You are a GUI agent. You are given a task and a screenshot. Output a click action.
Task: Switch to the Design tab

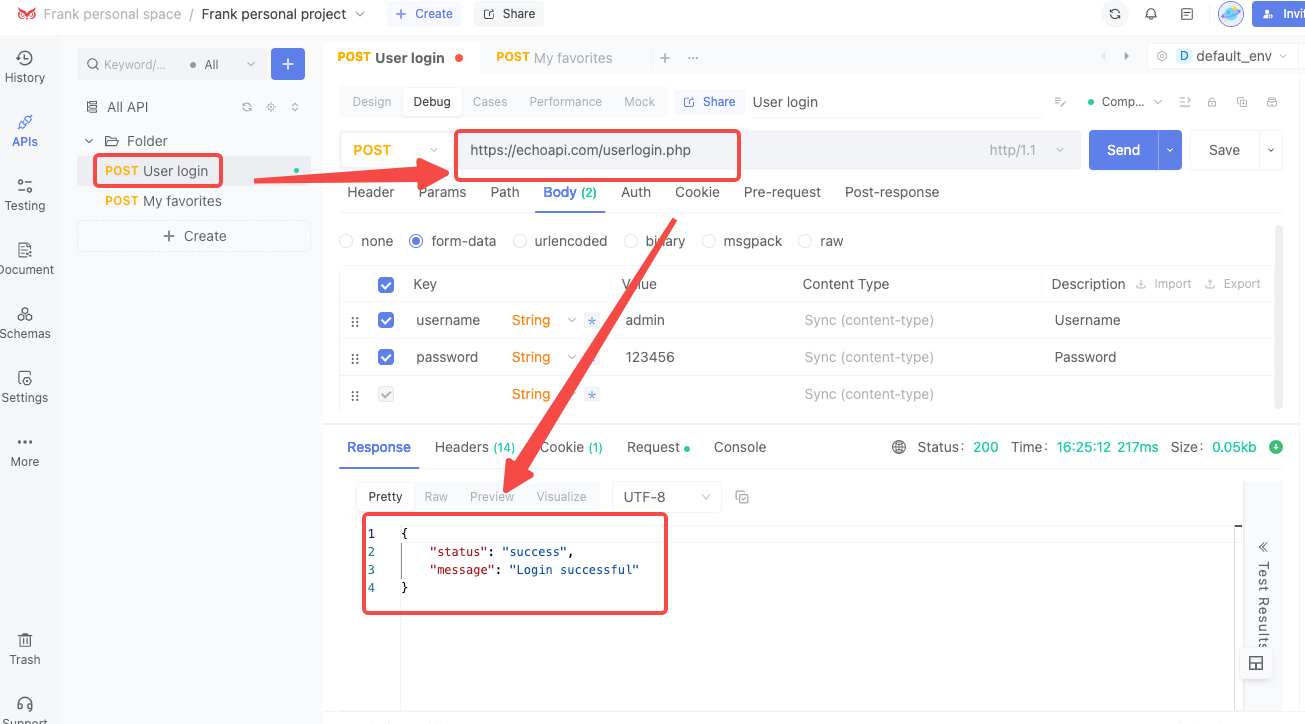(372, 102)
